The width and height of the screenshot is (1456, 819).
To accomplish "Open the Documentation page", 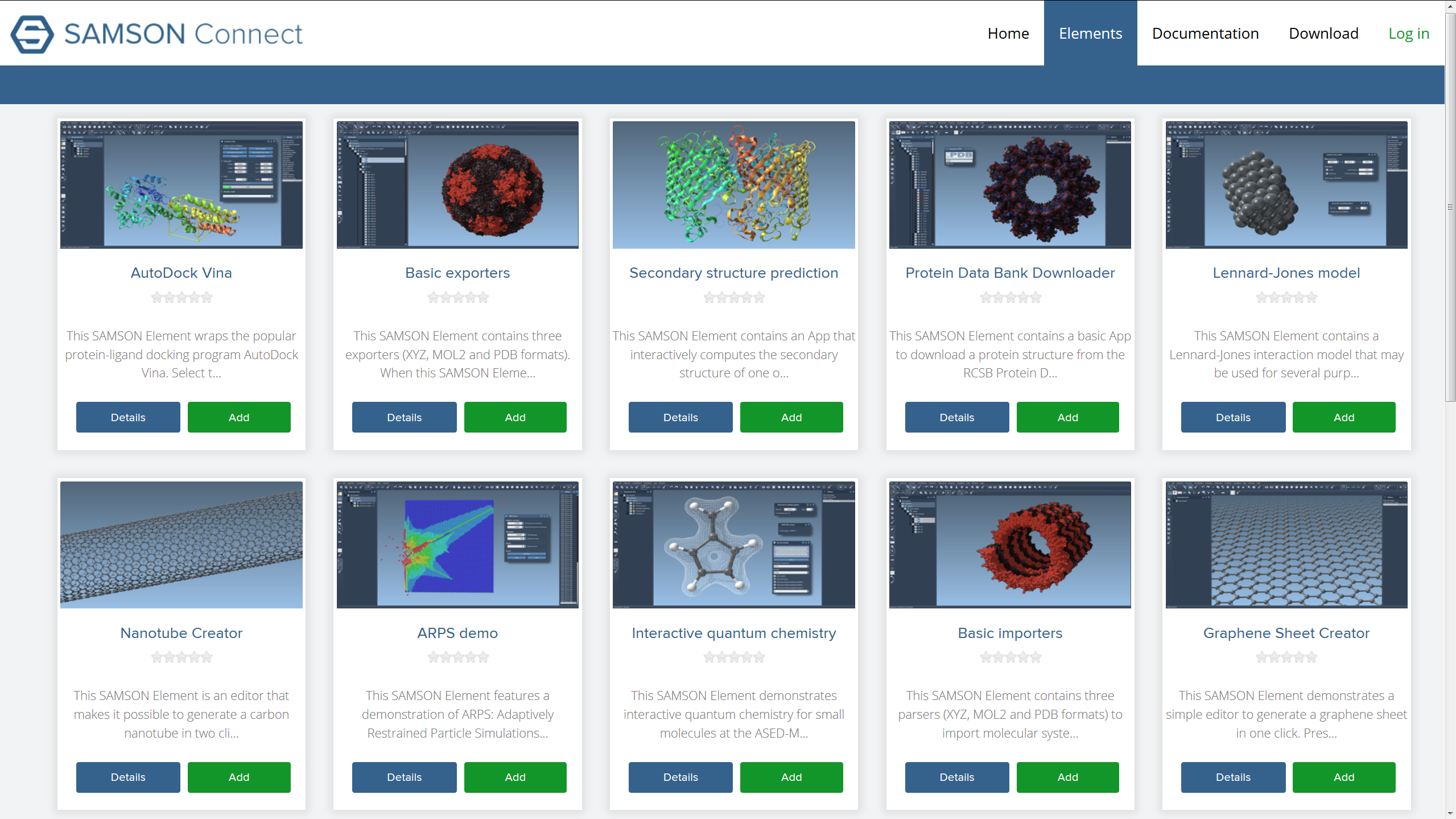I will (1205, 33).
